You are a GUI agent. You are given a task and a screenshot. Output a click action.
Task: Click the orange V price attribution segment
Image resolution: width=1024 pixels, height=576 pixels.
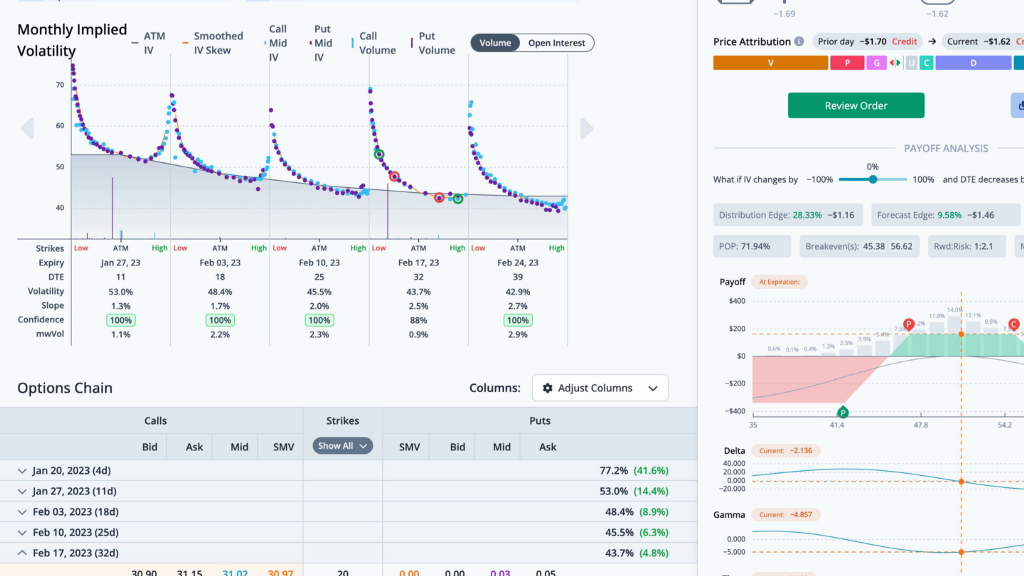point(770,63)
